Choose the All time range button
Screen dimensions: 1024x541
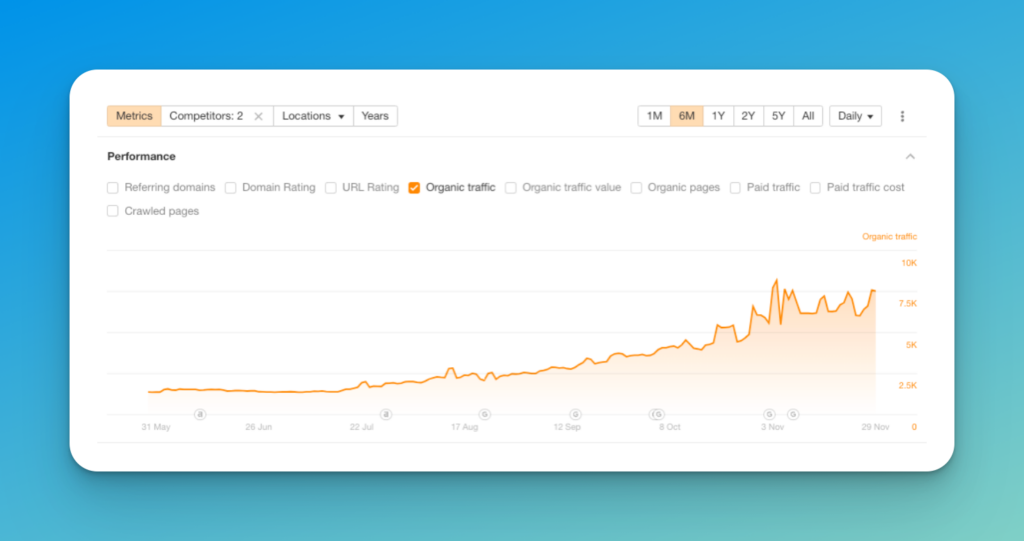click(x=808, y=116)
